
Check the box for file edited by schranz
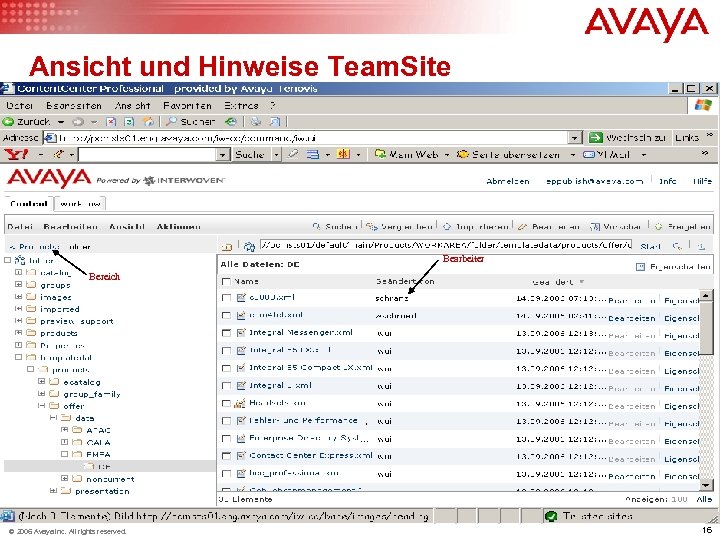[226, 298]
